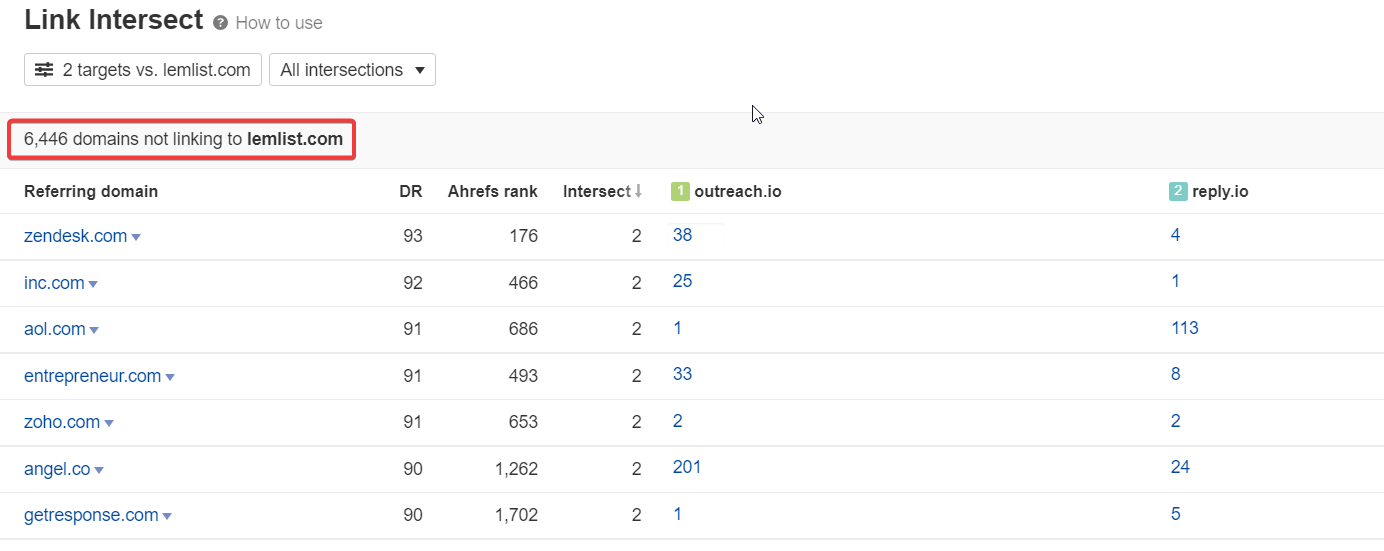Screen dimensions: 1384x551
Task: Open getresponse.com's 5 reply.io links
Action: 1176,514
